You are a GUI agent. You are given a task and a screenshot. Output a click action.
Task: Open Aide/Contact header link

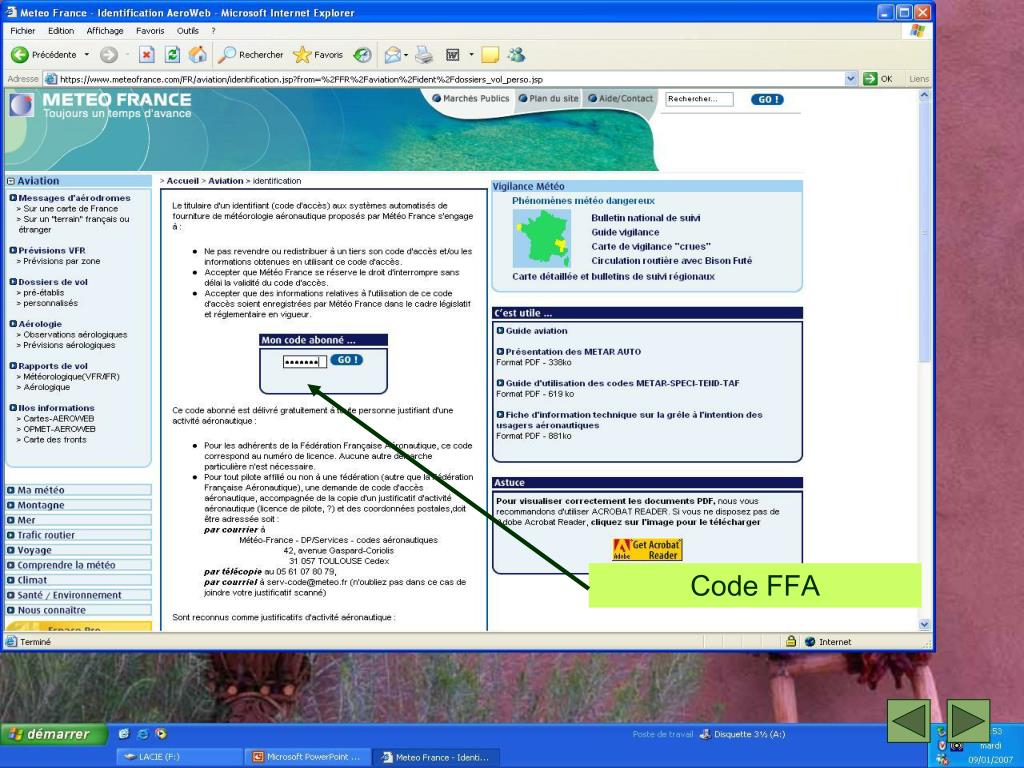coord(620,99)
